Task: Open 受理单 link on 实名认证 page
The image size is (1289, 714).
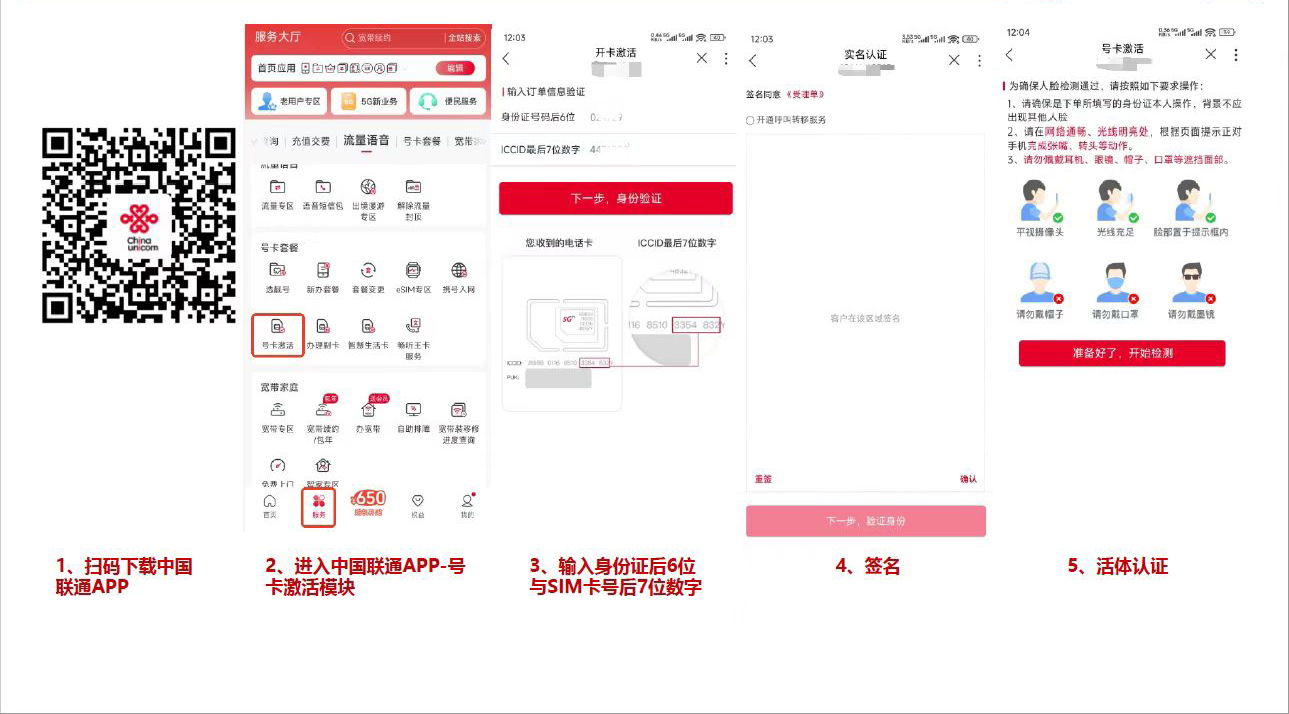Action: click(x=805, y=94)
